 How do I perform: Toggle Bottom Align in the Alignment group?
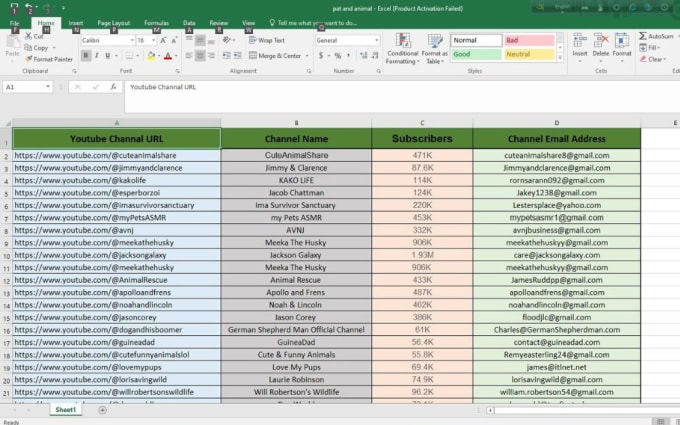click(x=211, y=40)
